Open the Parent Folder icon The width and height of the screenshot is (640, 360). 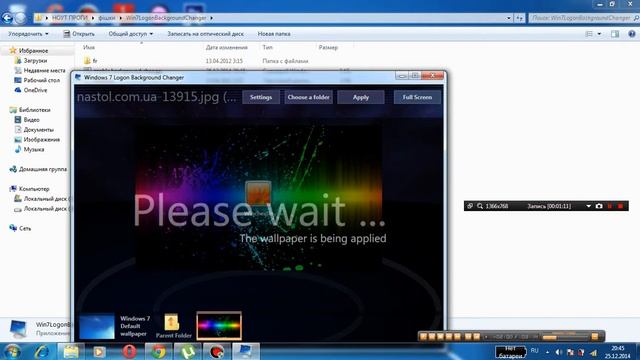point(172,322)
